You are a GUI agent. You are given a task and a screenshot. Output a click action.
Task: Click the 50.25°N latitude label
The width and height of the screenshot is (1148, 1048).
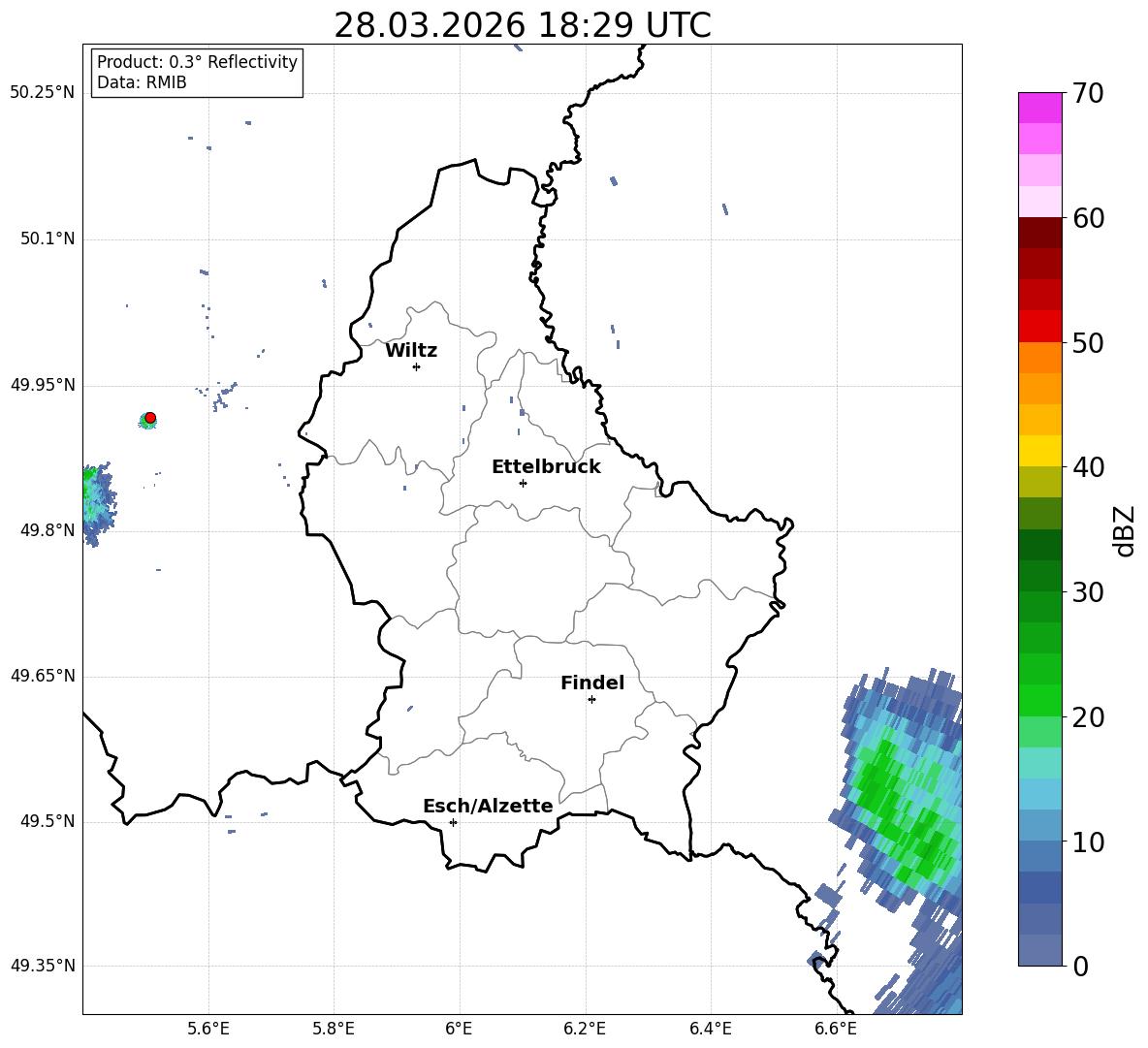[x=43, y=93]
